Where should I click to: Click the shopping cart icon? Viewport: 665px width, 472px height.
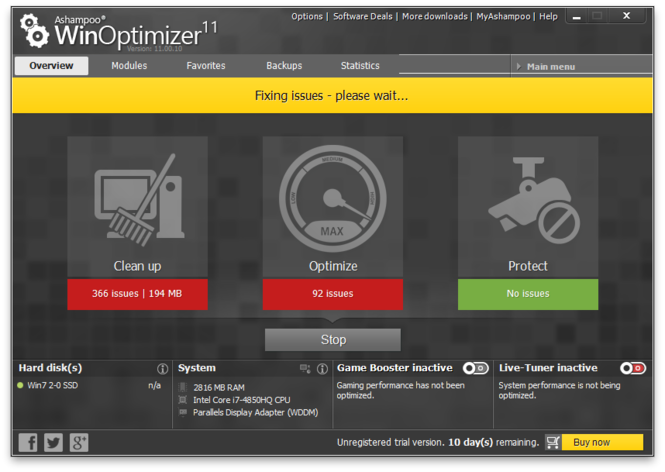(553, 442)
